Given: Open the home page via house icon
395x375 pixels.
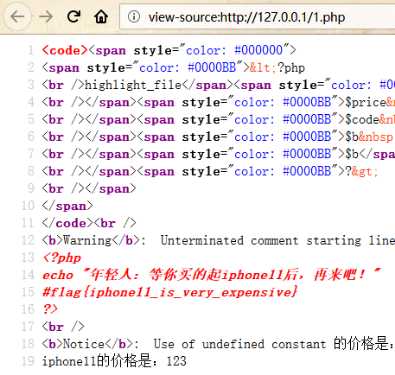Looking at the screenshot, I should click(x=101, y=16).
